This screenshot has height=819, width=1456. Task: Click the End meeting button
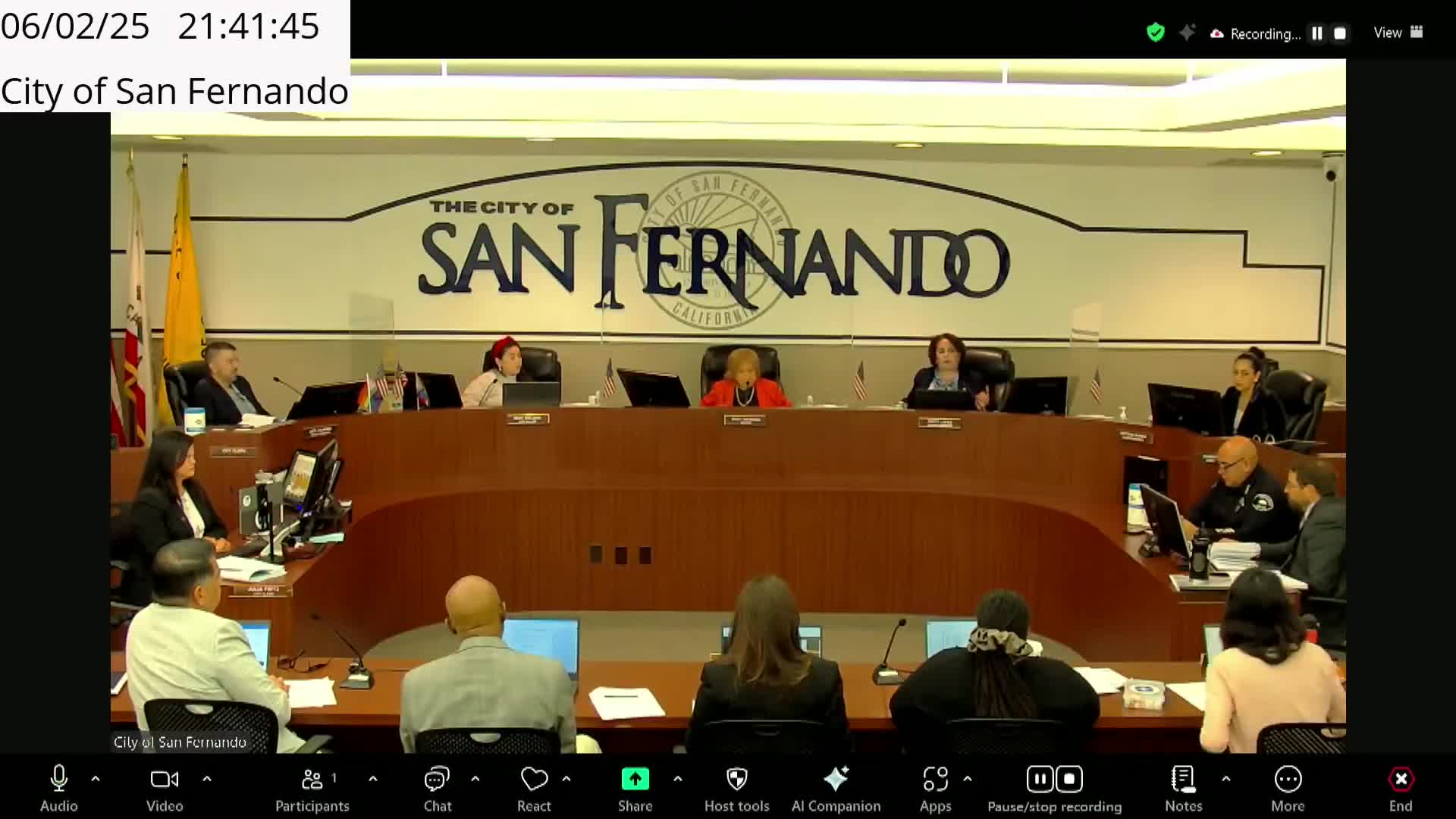tap(1400, 780)
